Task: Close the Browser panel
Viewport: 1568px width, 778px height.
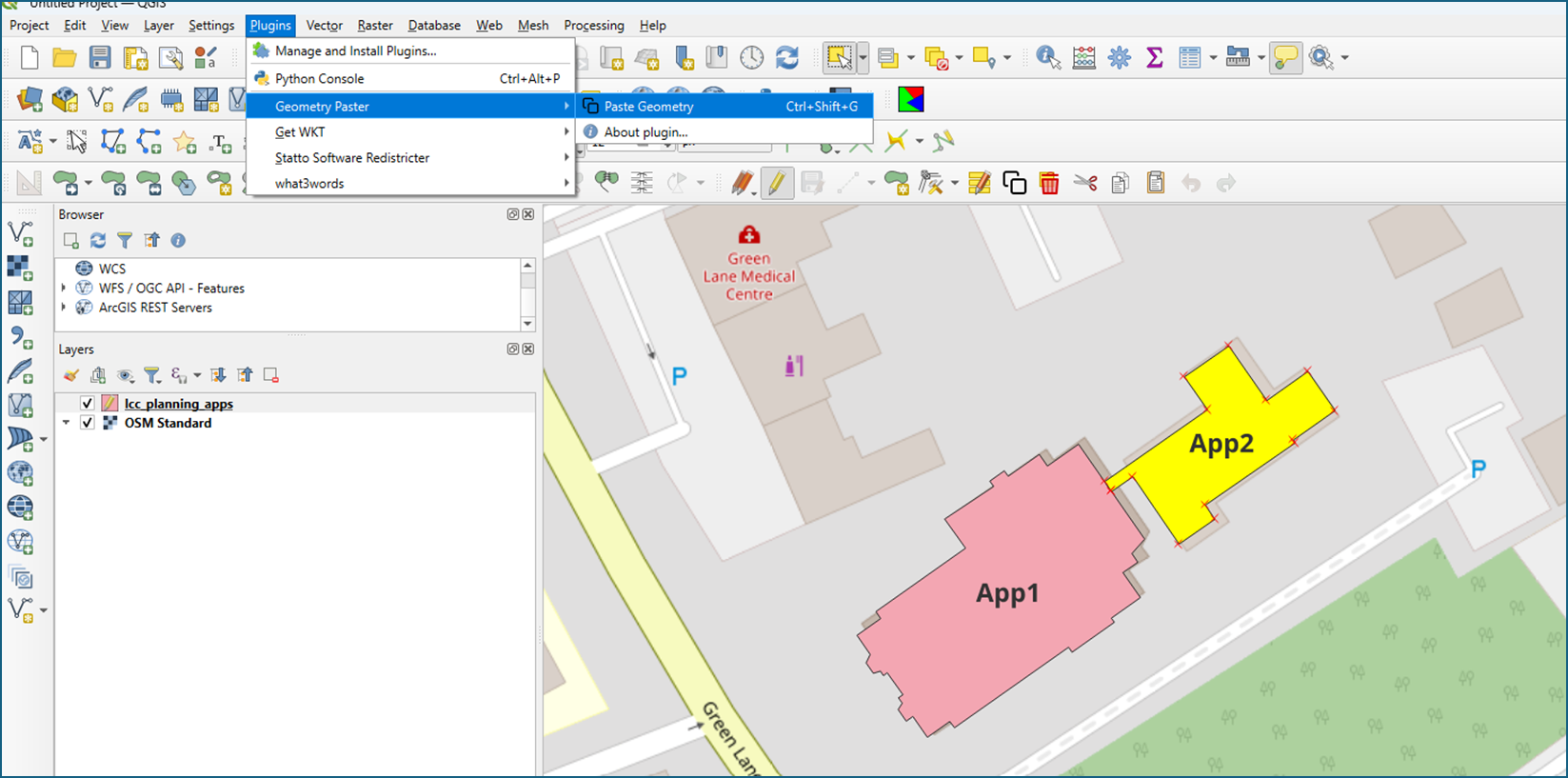Action: pos(528,214)
